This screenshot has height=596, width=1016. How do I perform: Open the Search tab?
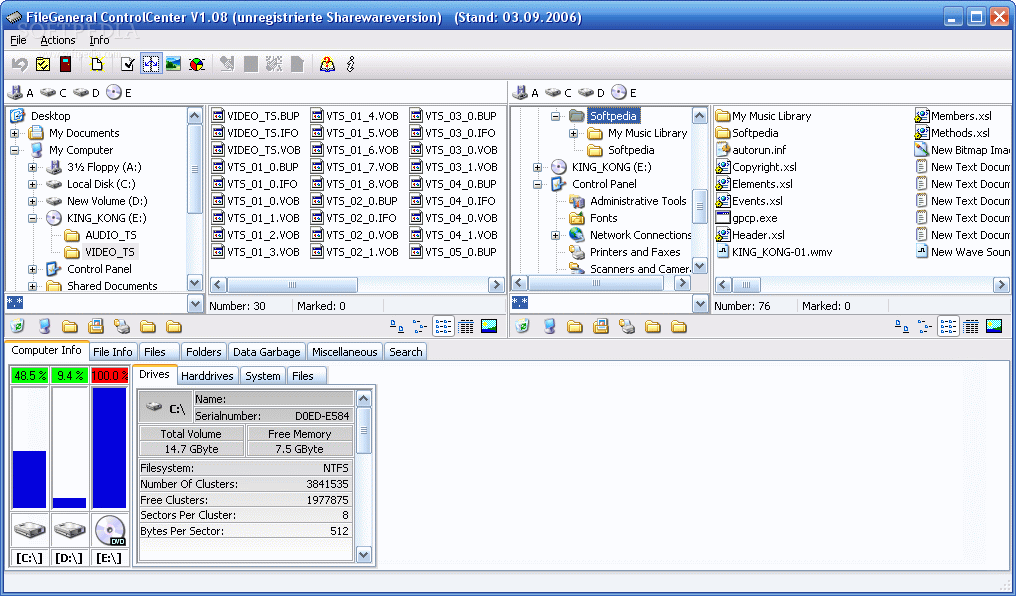pos(406,352)
